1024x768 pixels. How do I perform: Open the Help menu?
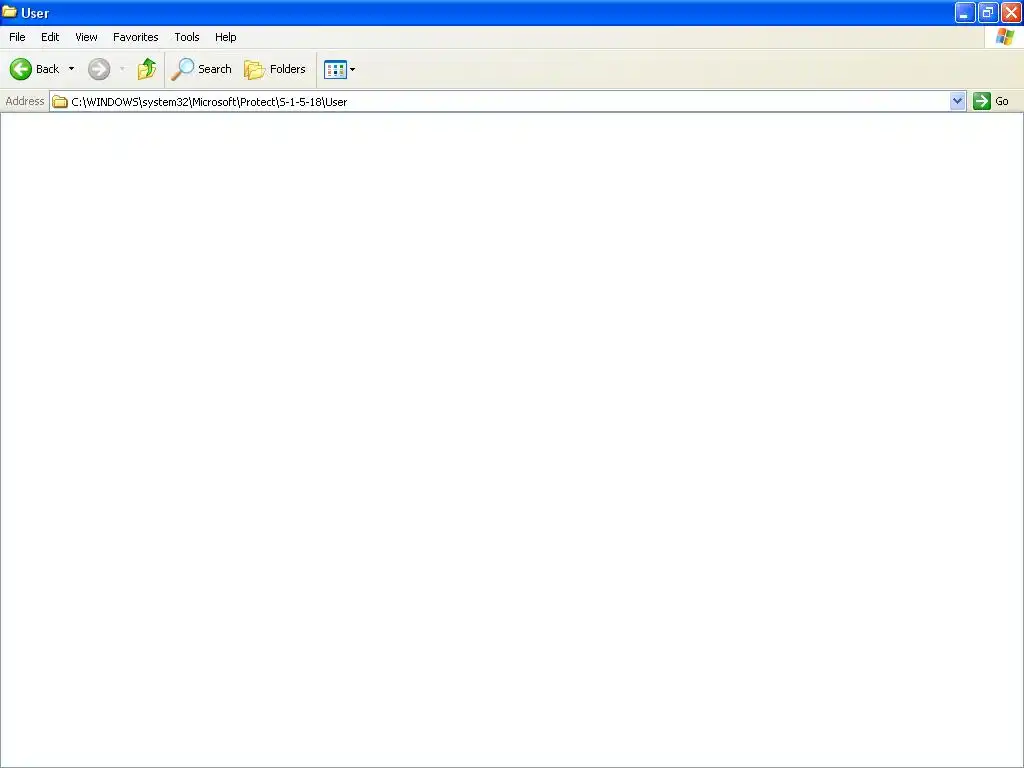click(x=225, y=37)
